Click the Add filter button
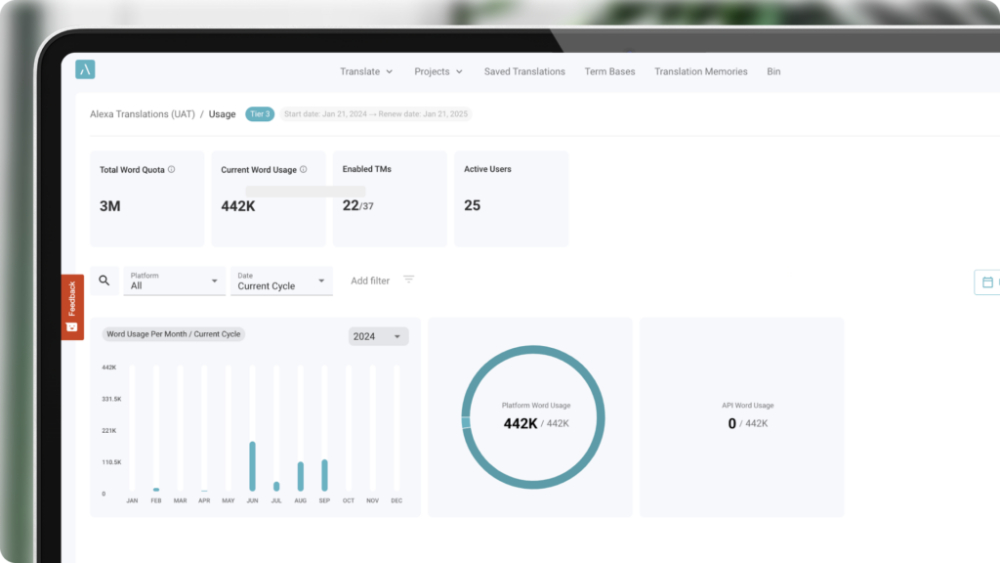This screenshot has height=563, width=1000. click(x=370, y=281)
